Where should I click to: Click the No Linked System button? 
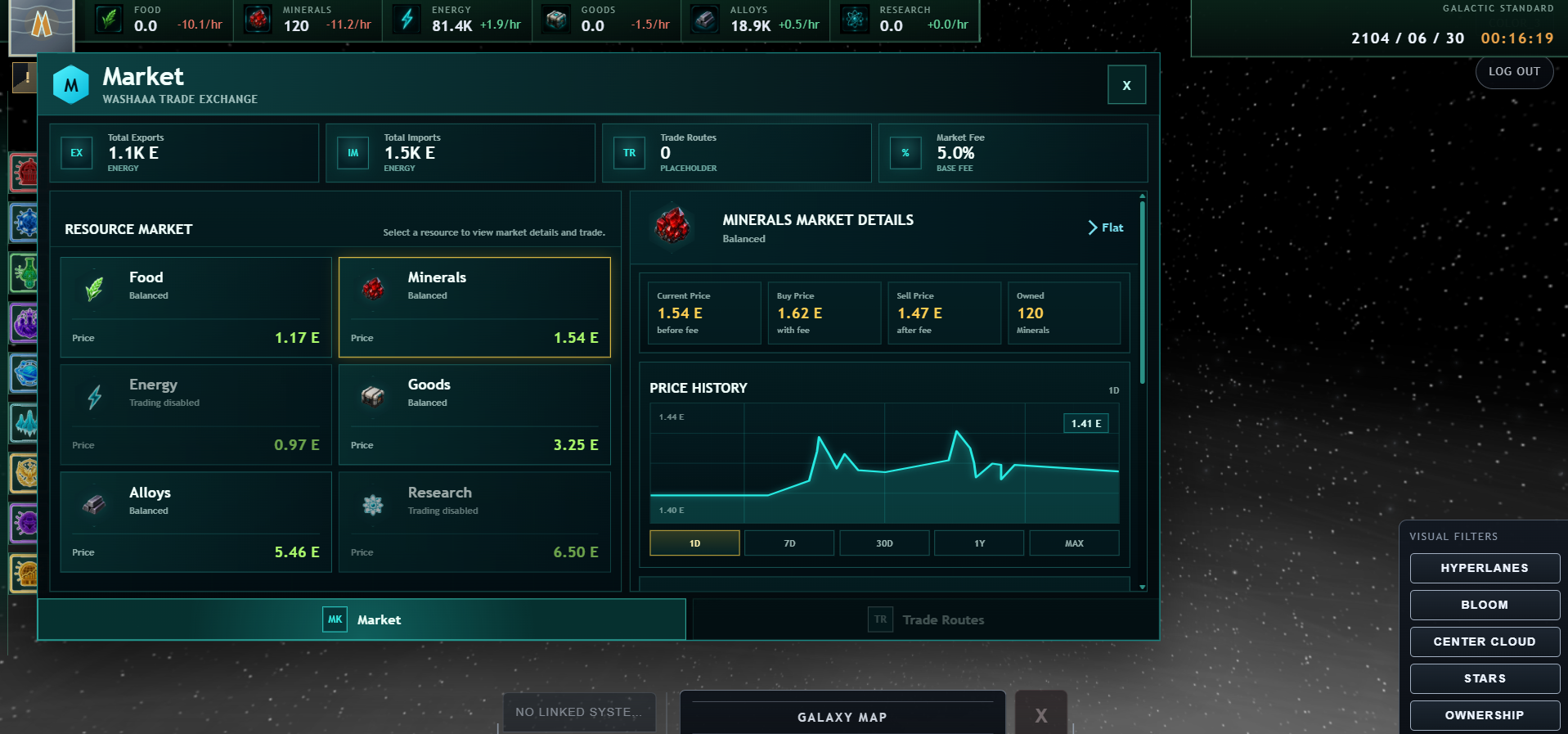579,713
